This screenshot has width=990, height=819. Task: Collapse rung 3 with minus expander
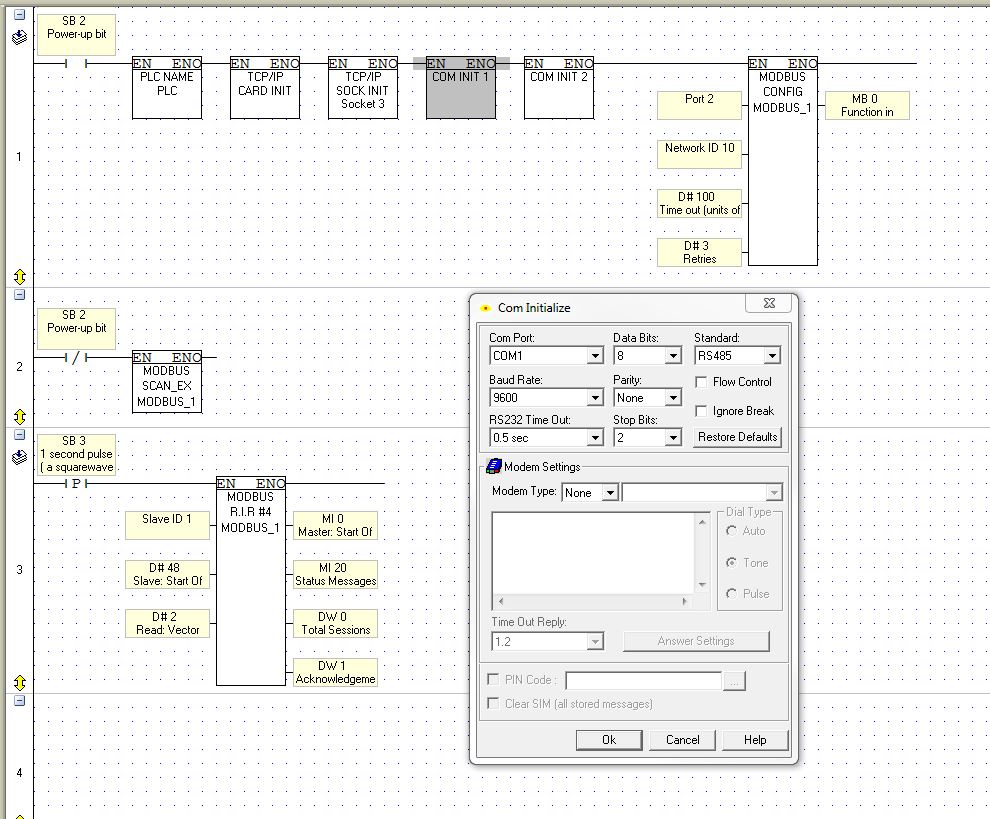(20, 434)
